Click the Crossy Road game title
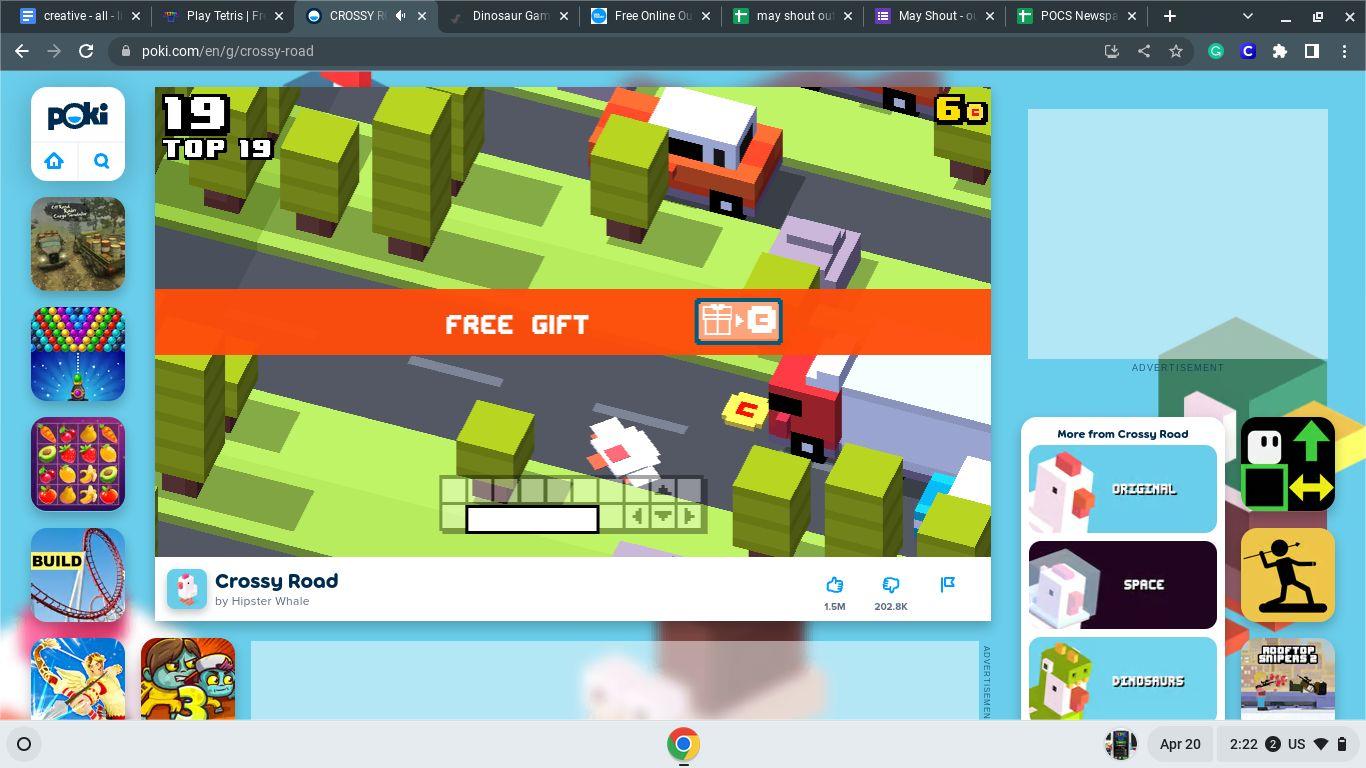Screen dimensions: 1366x768 [276, 581]
